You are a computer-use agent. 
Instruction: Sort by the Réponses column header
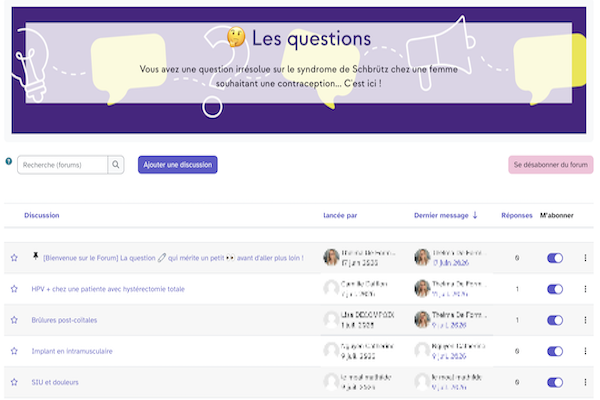tap(517, 216)
